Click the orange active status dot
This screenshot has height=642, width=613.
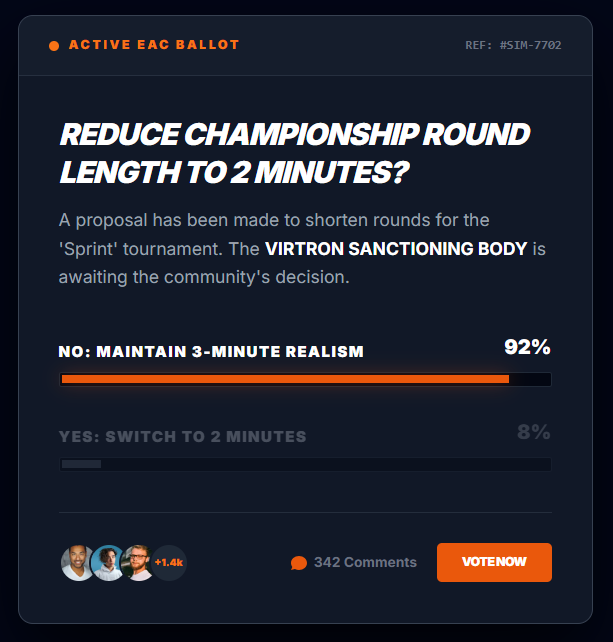[54, 45]
